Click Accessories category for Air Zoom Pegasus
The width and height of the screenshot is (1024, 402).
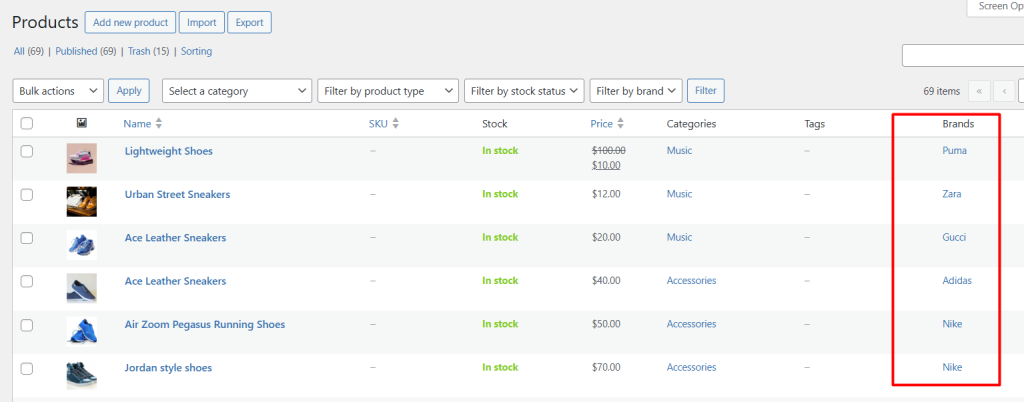coord(692,324)
